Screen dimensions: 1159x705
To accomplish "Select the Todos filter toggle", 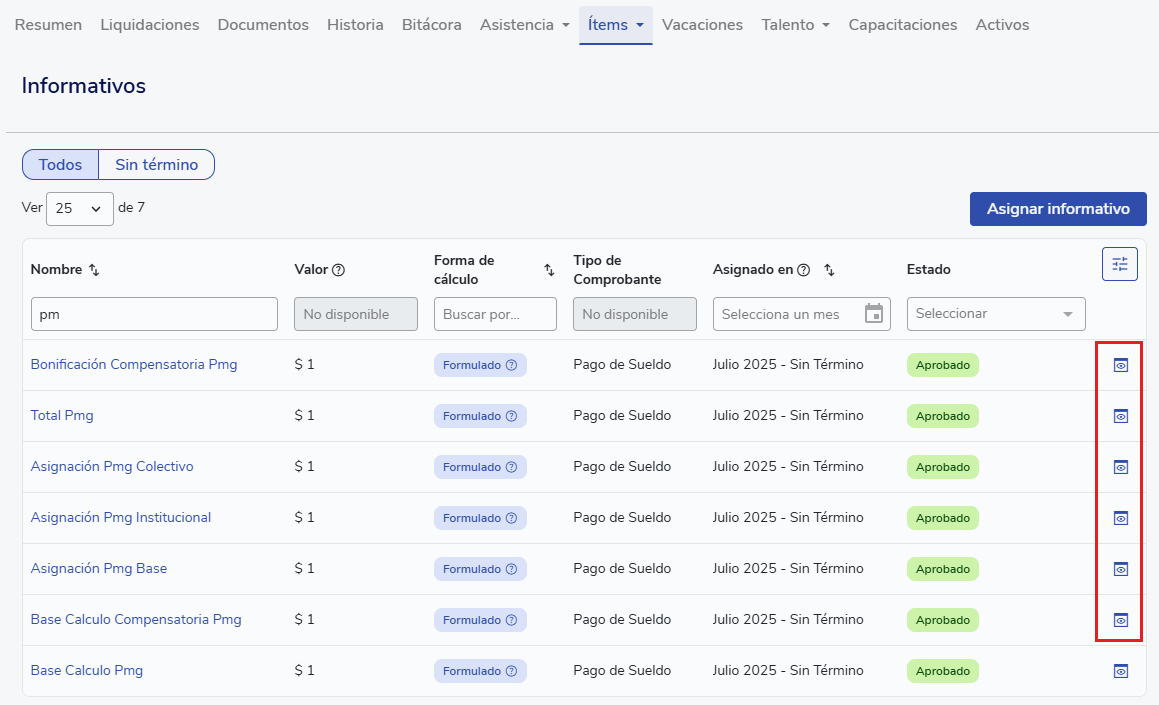I will point(60,165).
